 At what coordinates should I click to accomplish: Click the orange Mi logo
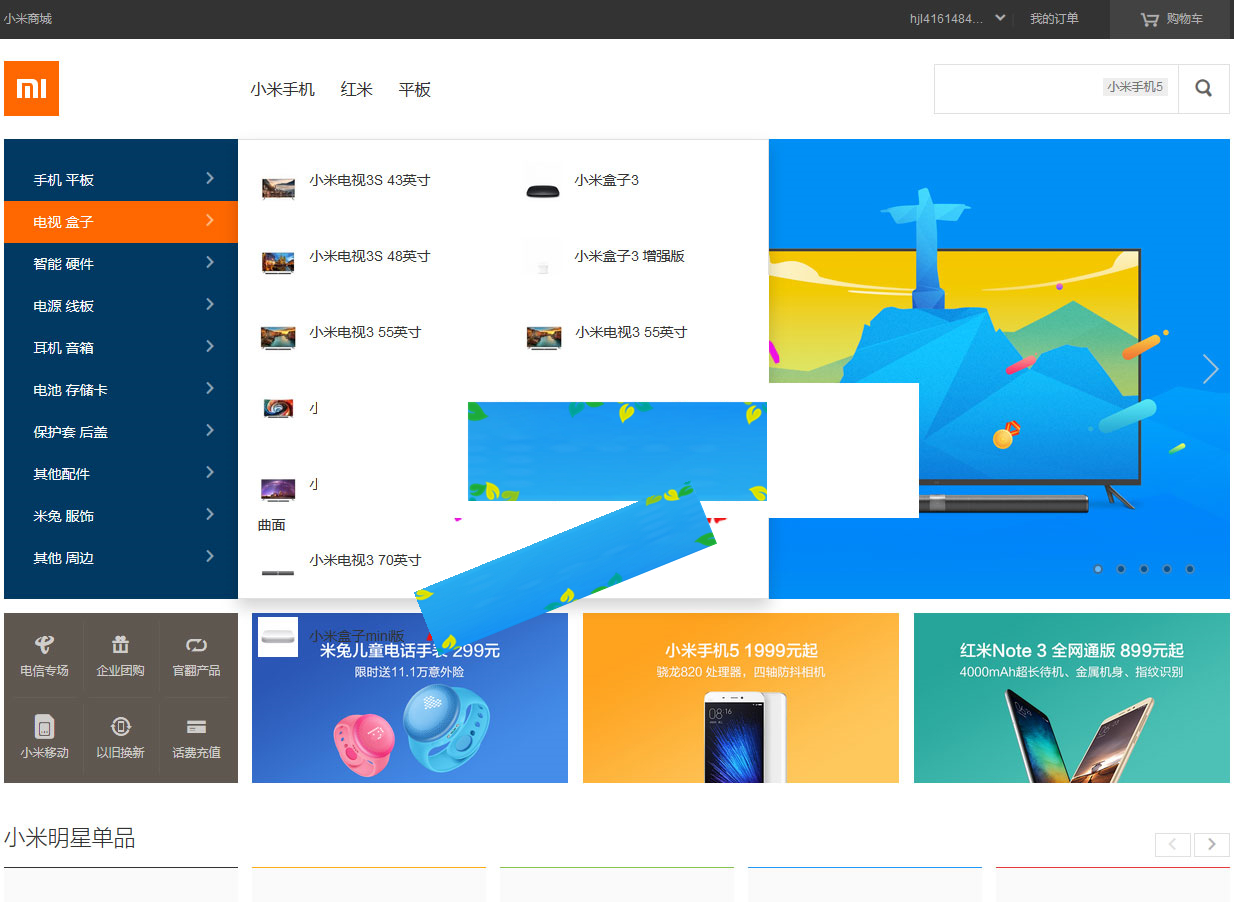[31, 88]
